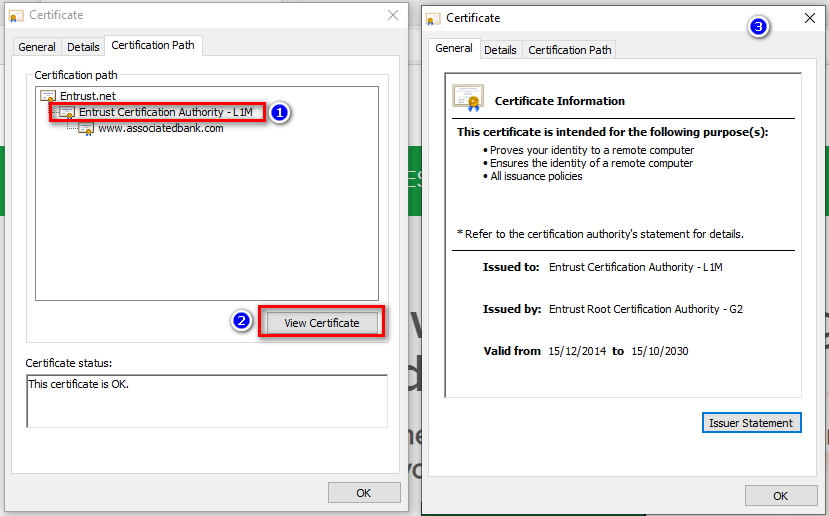Click OK in the left Certificate window

click(364, 493)
